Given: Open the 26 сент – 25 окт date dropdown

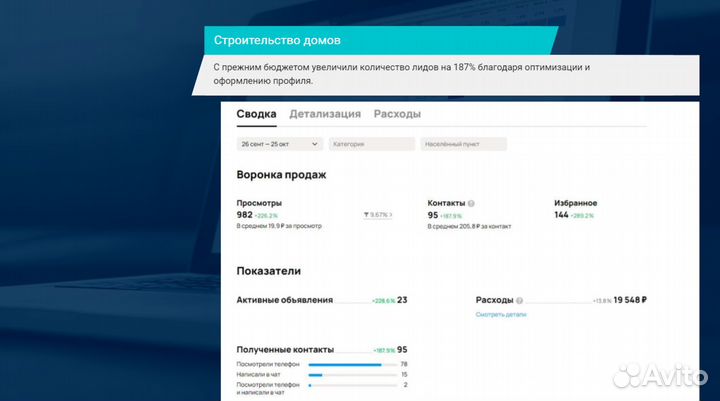Looking at the screenshot, I should (280, 144).
